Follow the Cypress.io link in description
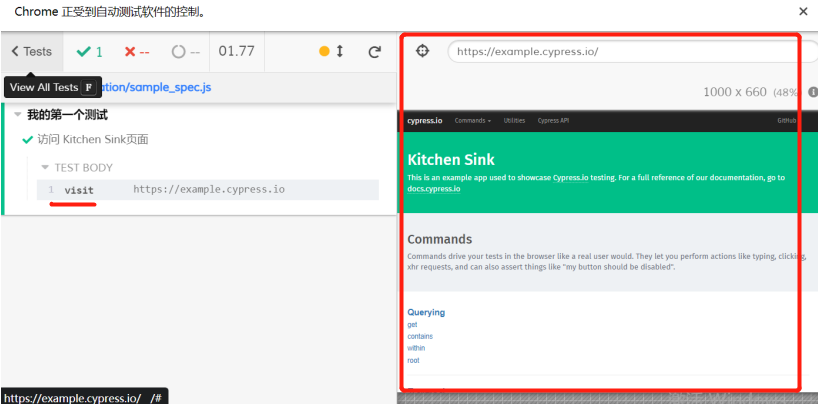Screen dimensions: 818x404 tap(570, 177)
